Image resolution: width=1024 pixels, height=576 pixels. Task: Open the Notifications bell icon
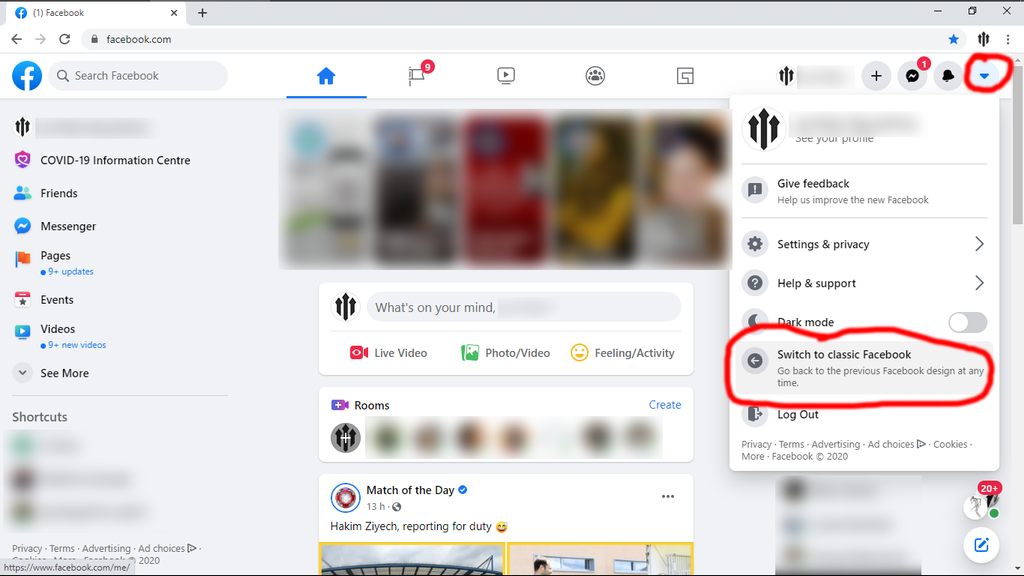point(948,76)
